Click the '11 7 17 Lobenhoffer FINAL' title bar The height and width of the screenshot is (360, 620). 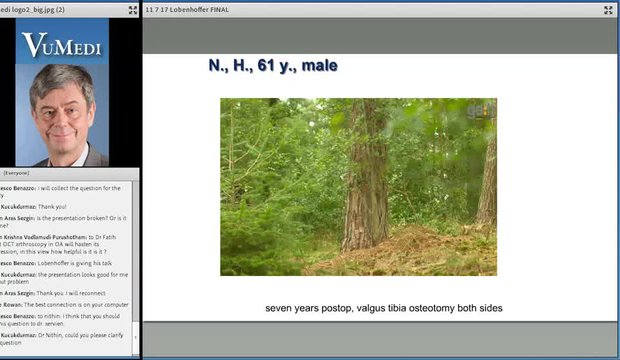(x=379, y=10)
